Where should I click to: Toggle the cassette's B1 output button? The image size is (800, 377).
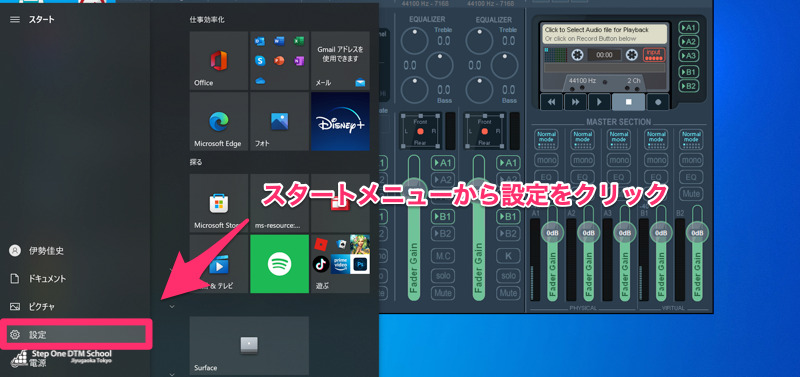point(688,72)
